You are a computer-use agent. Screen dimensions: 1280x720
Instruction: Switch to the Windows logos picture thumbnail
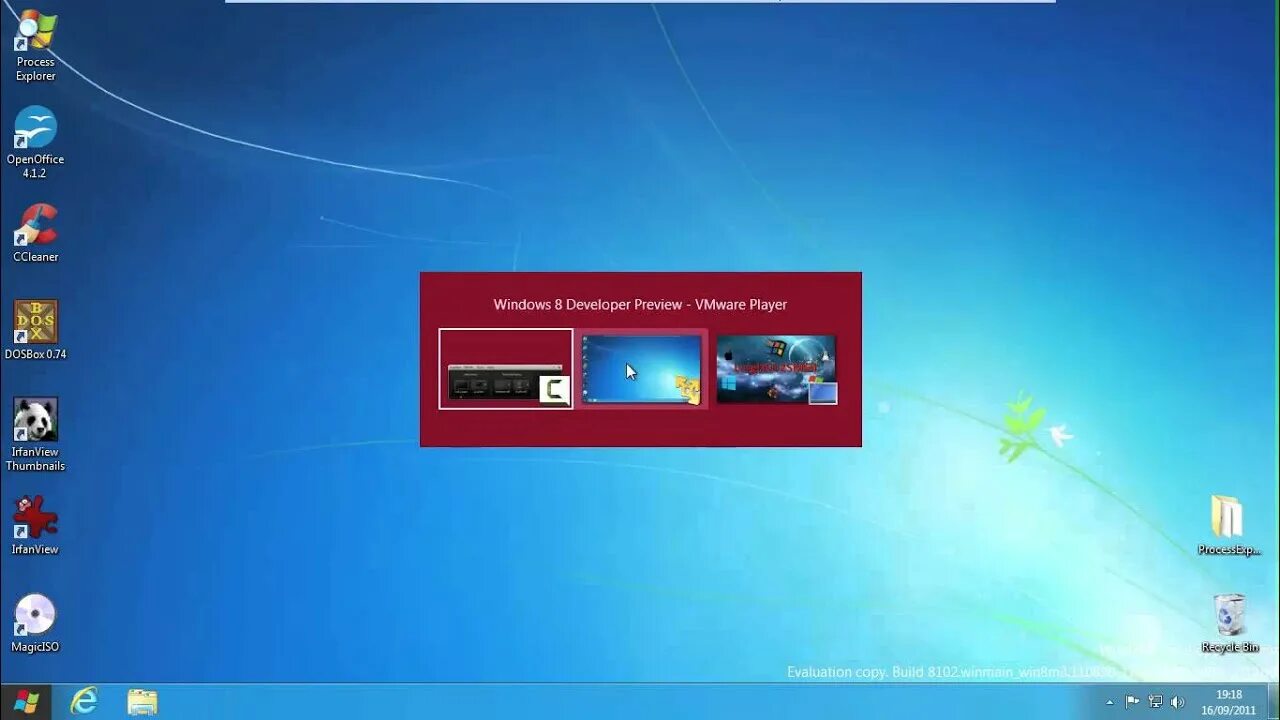[776, 369]
